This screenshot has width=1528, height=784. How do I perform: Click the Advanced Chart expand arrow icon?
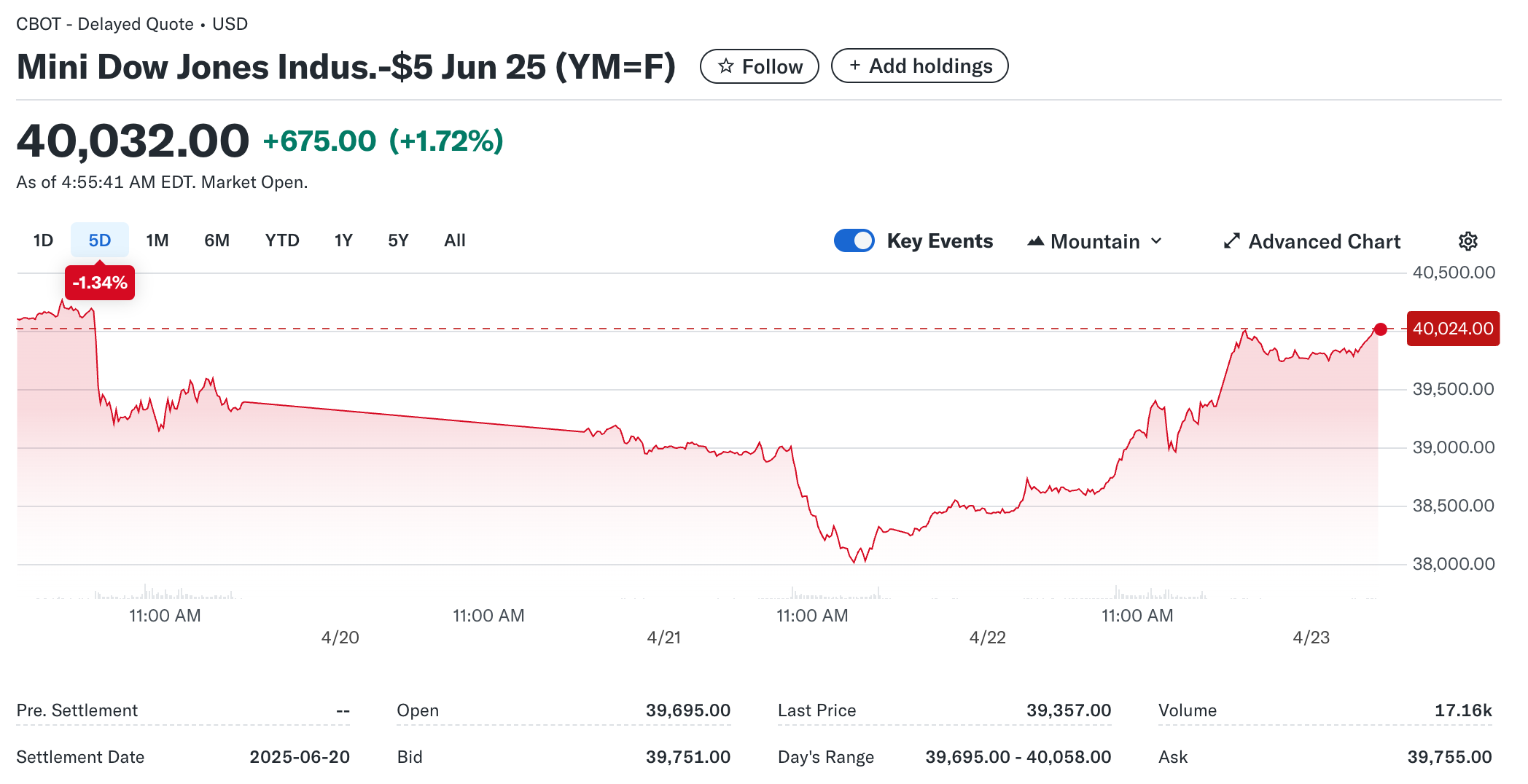point(1231,241)
